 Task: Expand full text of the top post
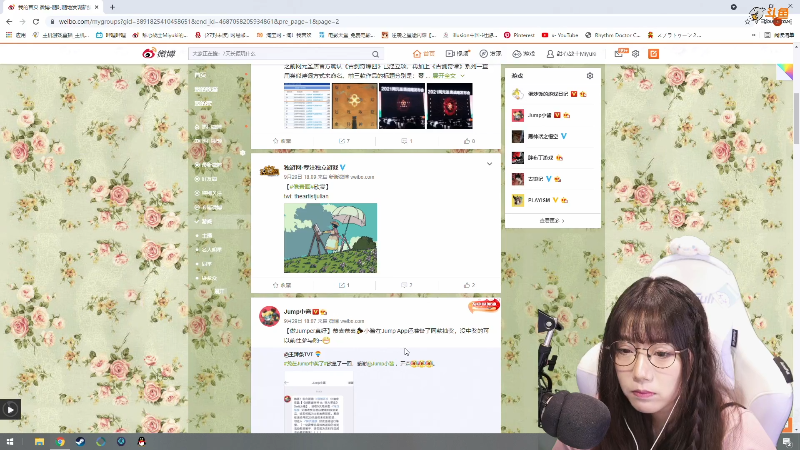[448, 76]
